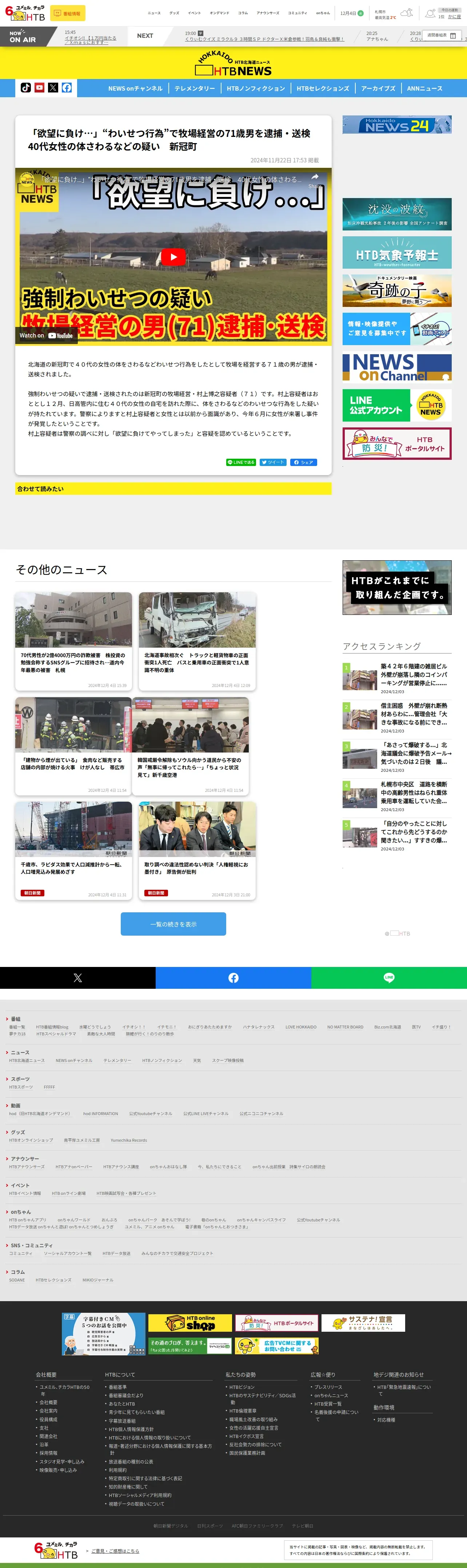Viewport: 467px width, 1568px height.
Task: Click the HTB logo in the top header
Action: pyautogui.click(x=25, y=13)
